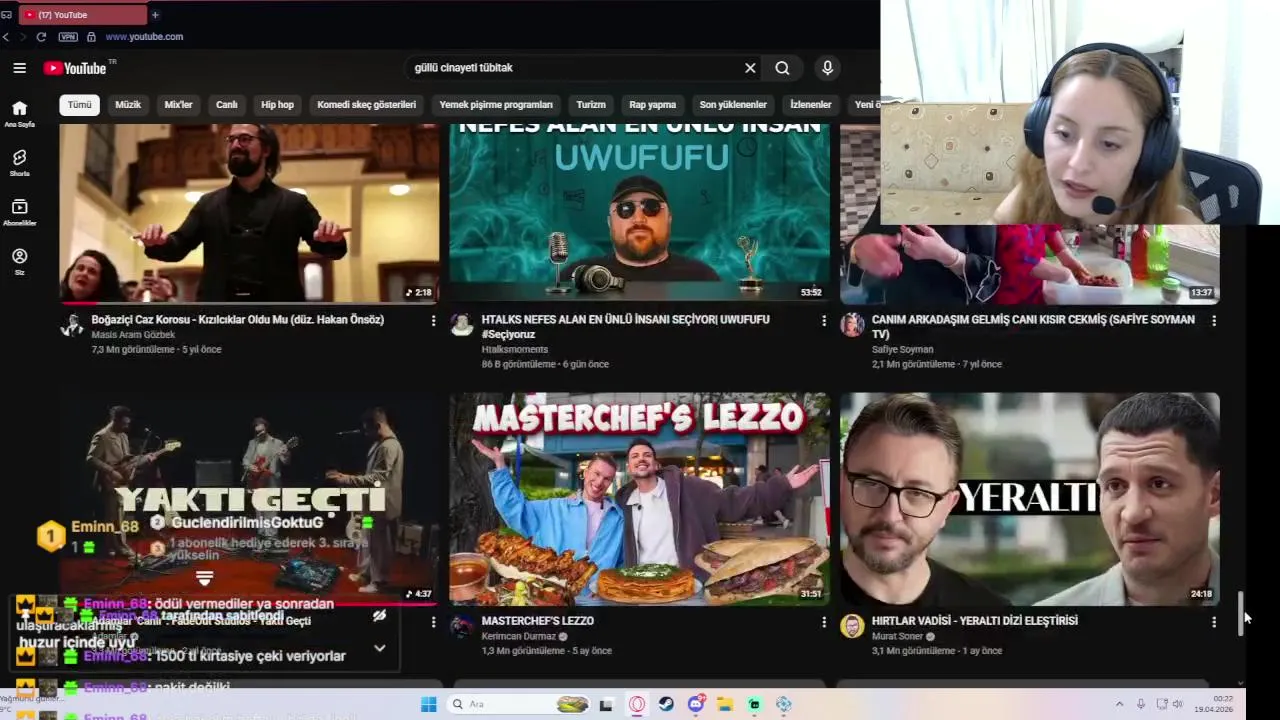Click the Boğaziçi Caz Korosu video title
Viewport: 1280px width, 720px height.
click(x=238, y=320)
